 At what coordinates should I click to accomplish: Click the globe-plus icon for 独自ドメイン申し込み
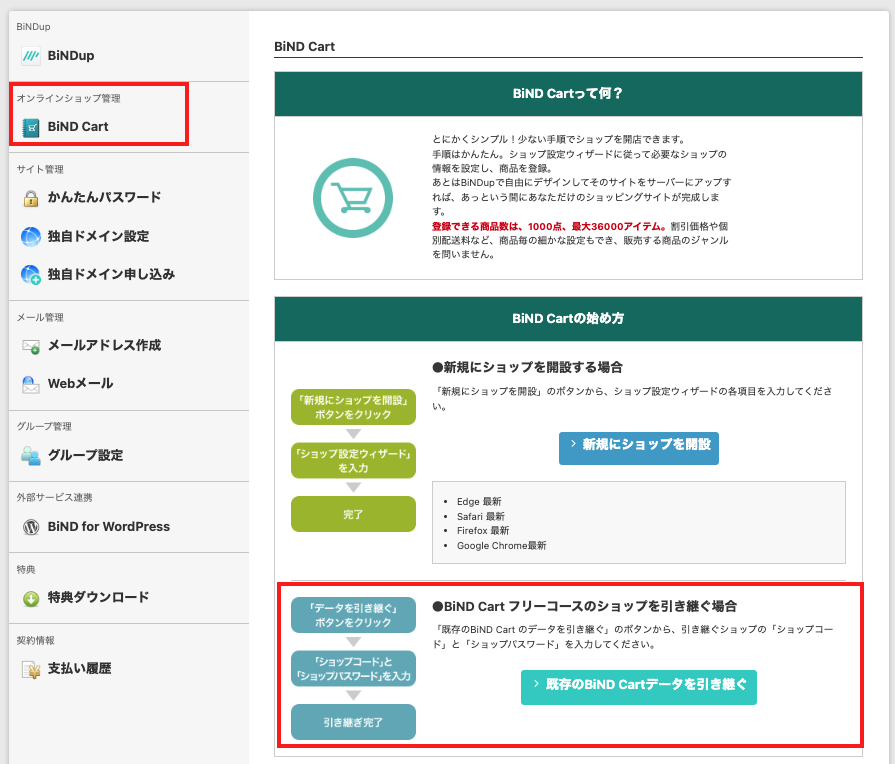click(x=31, y=275)
